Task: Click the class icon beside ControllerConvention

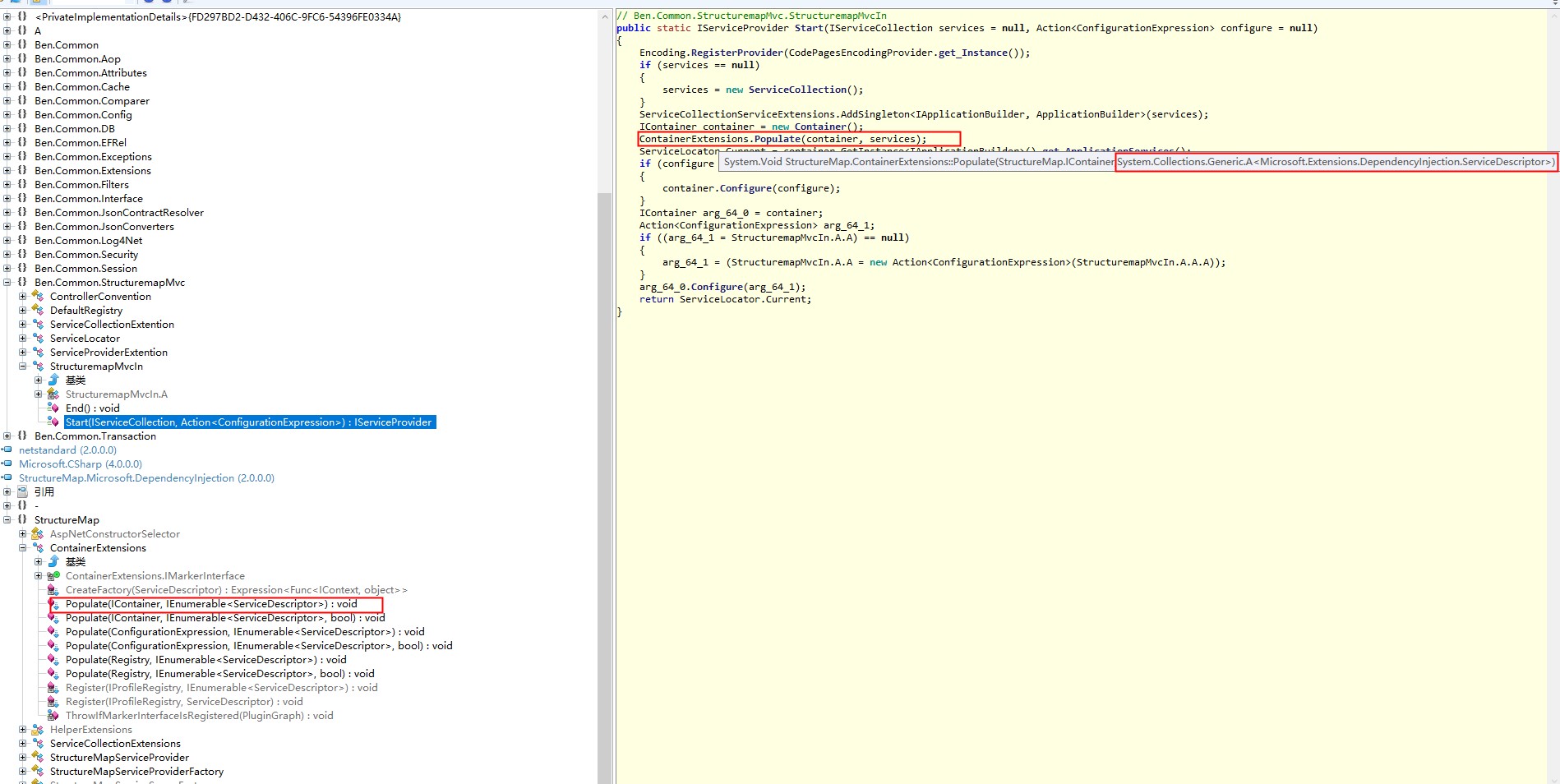Action: coord(38,296)
